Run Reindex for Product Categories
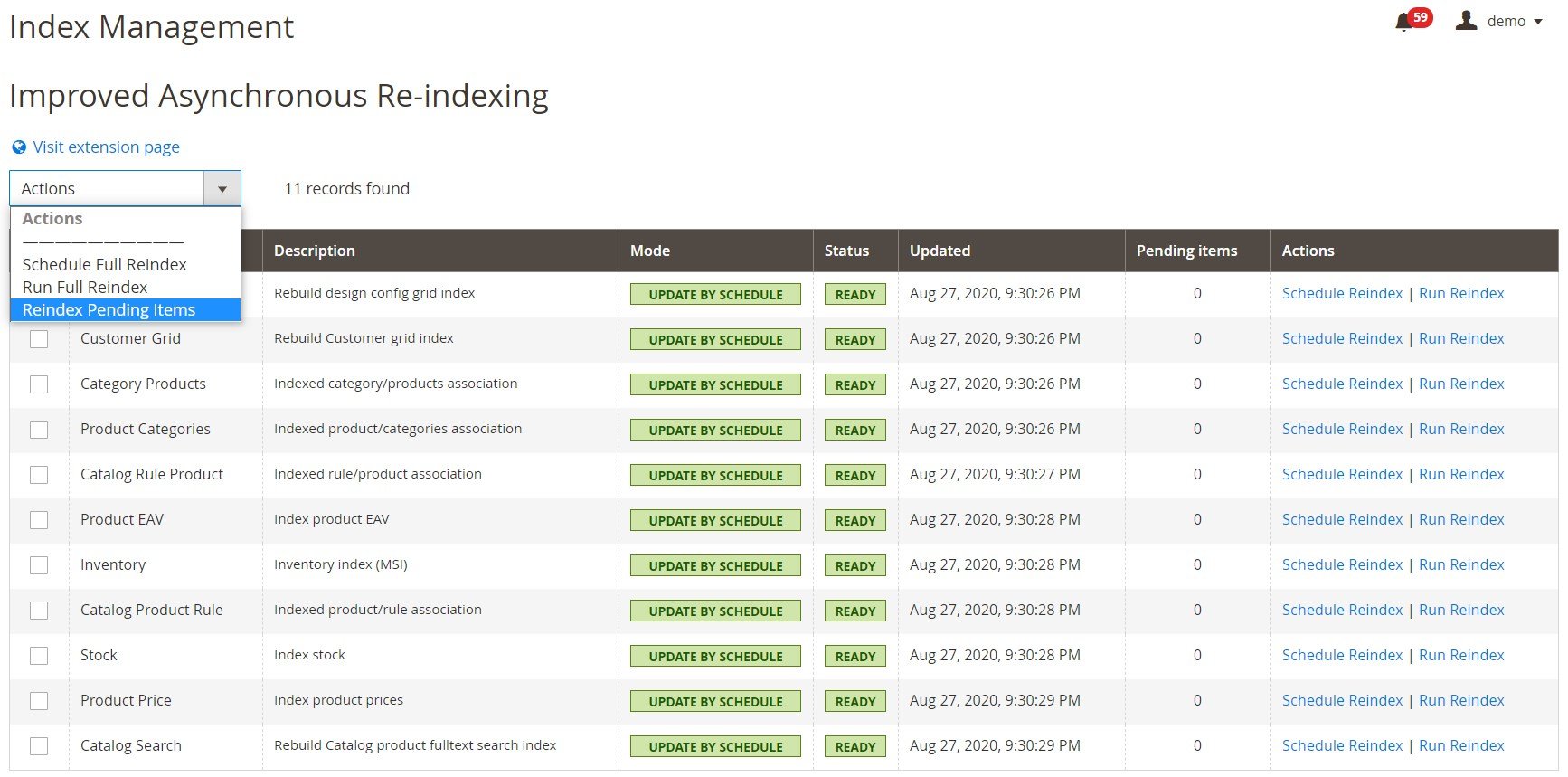This screenshot has height=777, width=1568. (1461, 429)
